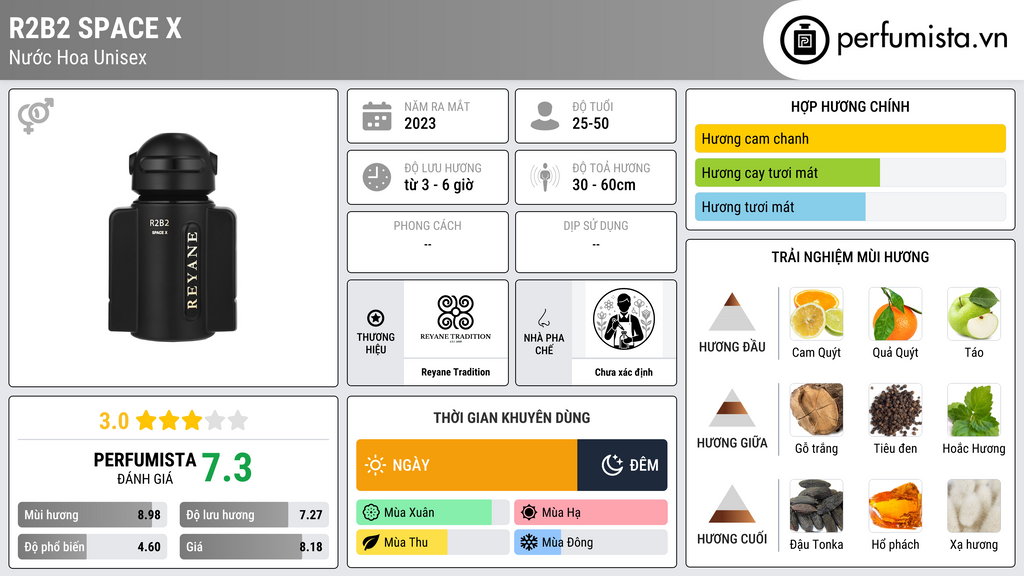Open the Hoắc Hương note image
The width and height of the screenshot is (1024, 576).
[974, 409]
